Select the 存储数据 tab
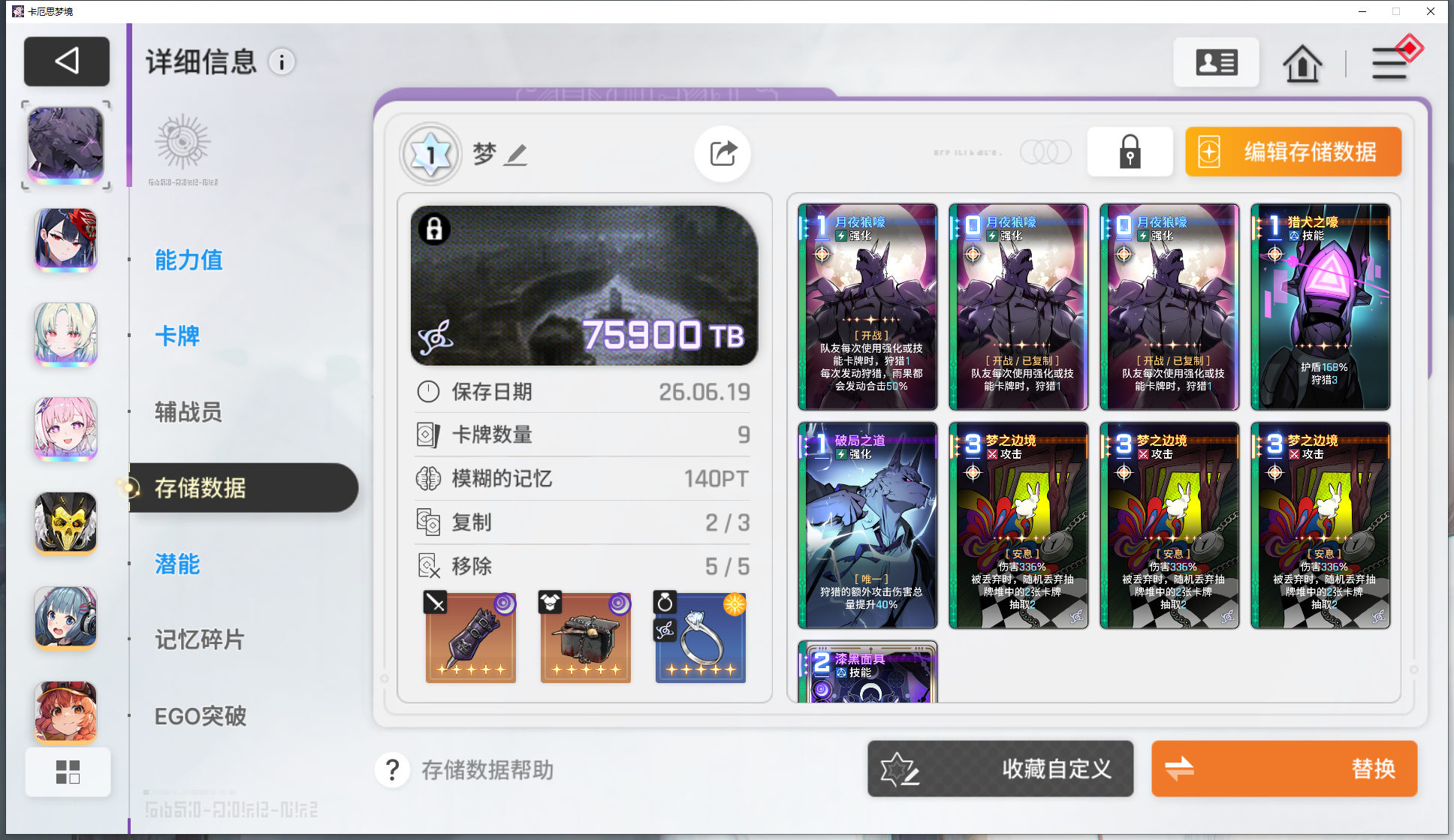 click(243, 488)
